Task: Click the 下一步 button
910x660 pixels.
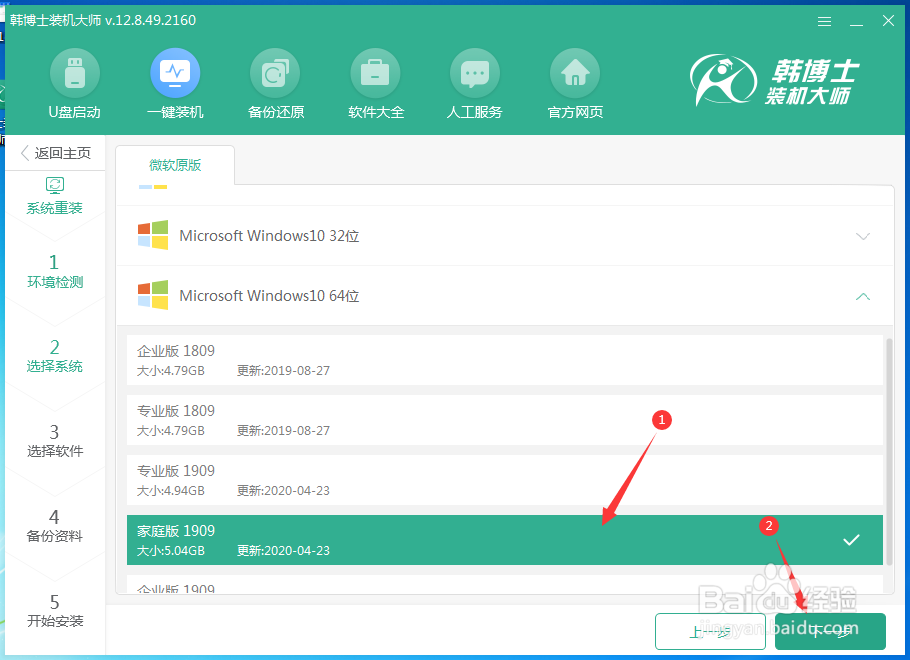Action: (830, 631)
